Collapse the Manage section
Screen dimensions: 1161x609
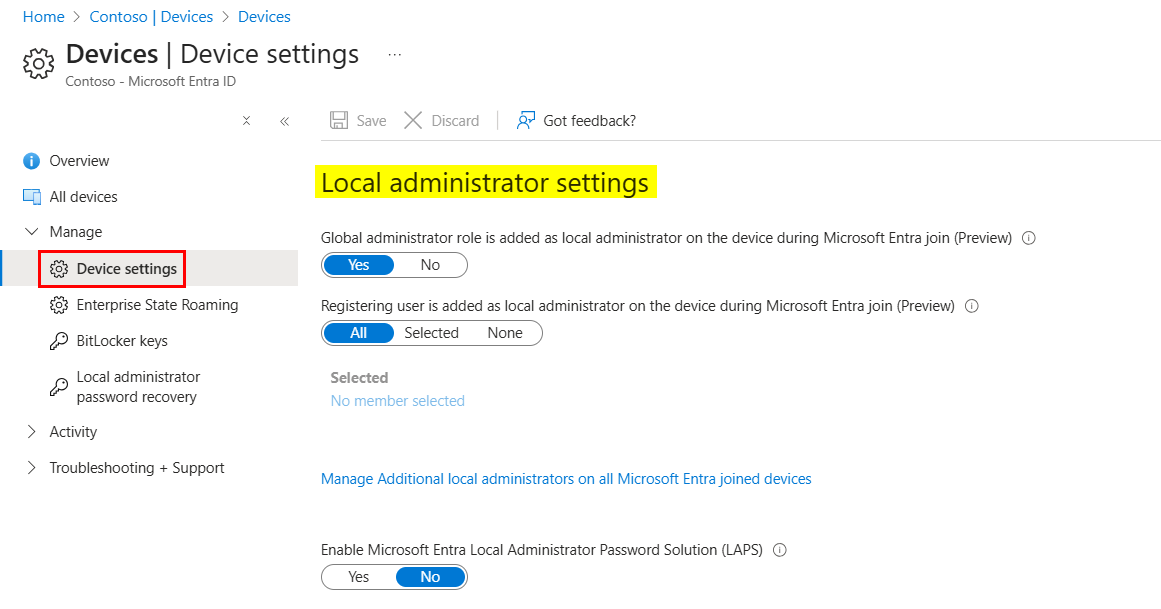(31, 232)
